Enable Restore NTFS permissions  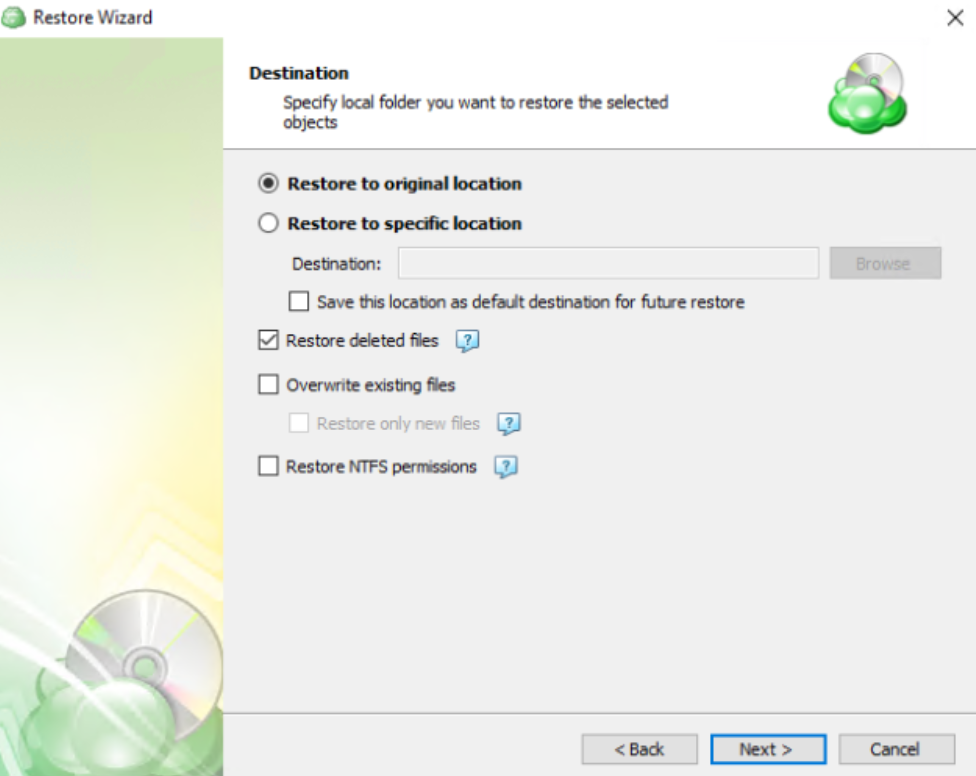pyautogui.click(x=268, y=466)
